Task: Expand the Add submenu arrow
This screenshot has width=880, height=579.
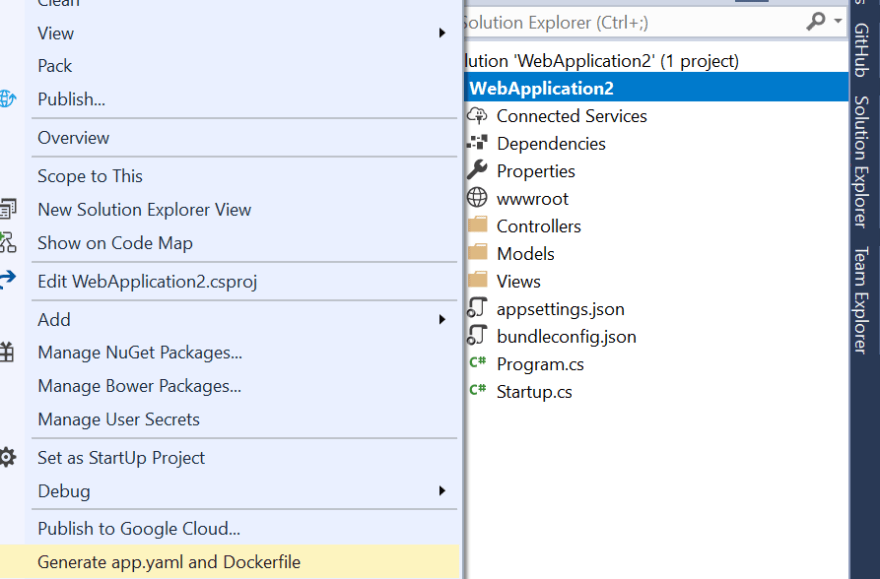Action: (442, 320)
